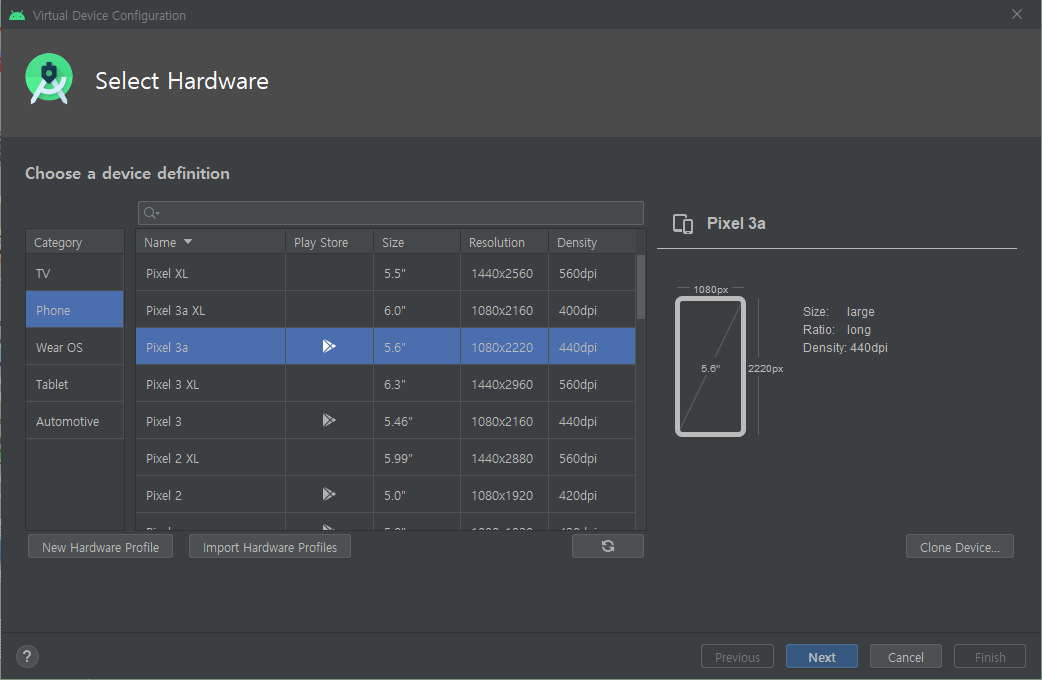Select the TV category
The width and height of the screenshot is (1042, 680).
tap(74, 273)
